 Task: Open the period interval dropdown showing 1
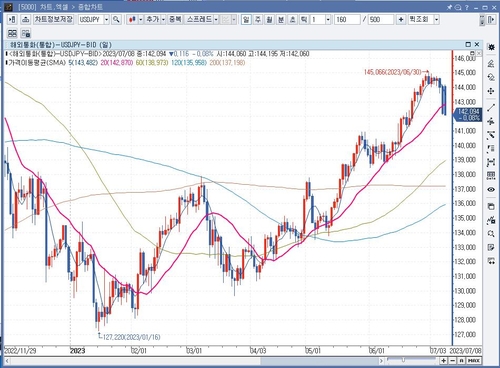pos(328,20)
